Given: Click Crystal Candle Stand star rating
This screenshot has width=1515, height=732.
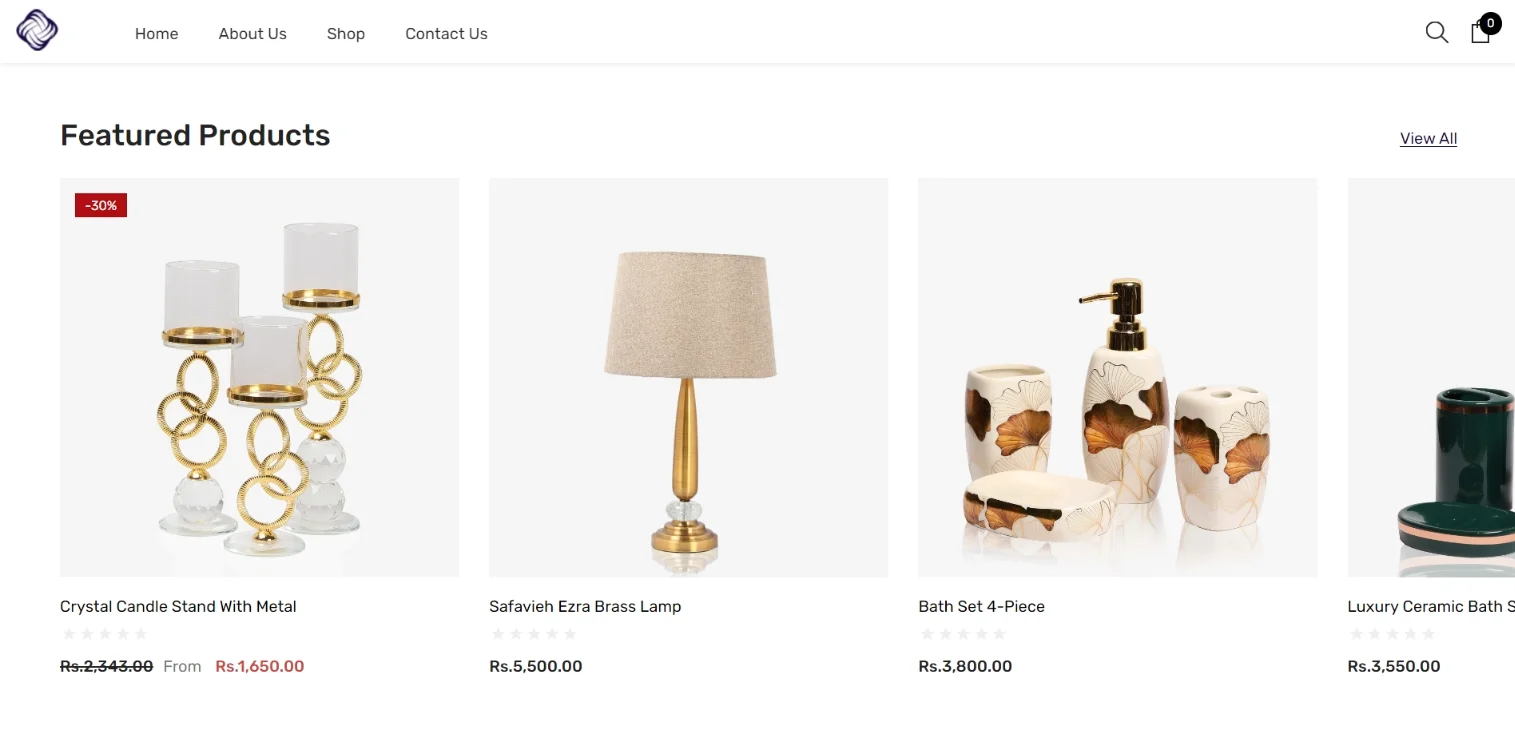Looking at the screenshot, I should click(105, 634).
